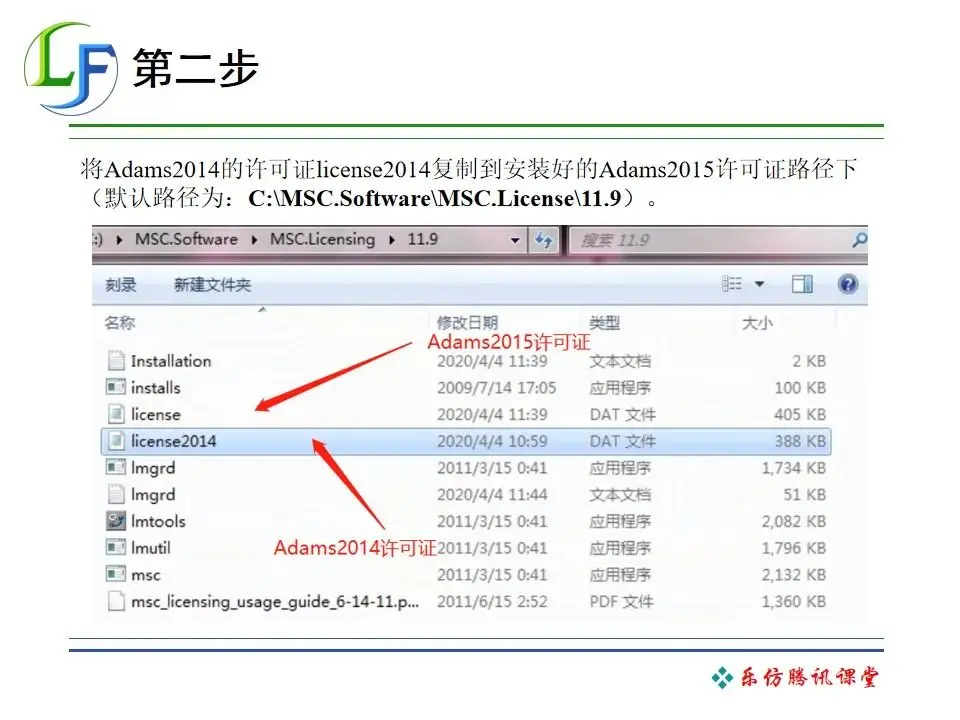
Task: Click the date 2009/7/14 17:05
Action: [497, 388]
